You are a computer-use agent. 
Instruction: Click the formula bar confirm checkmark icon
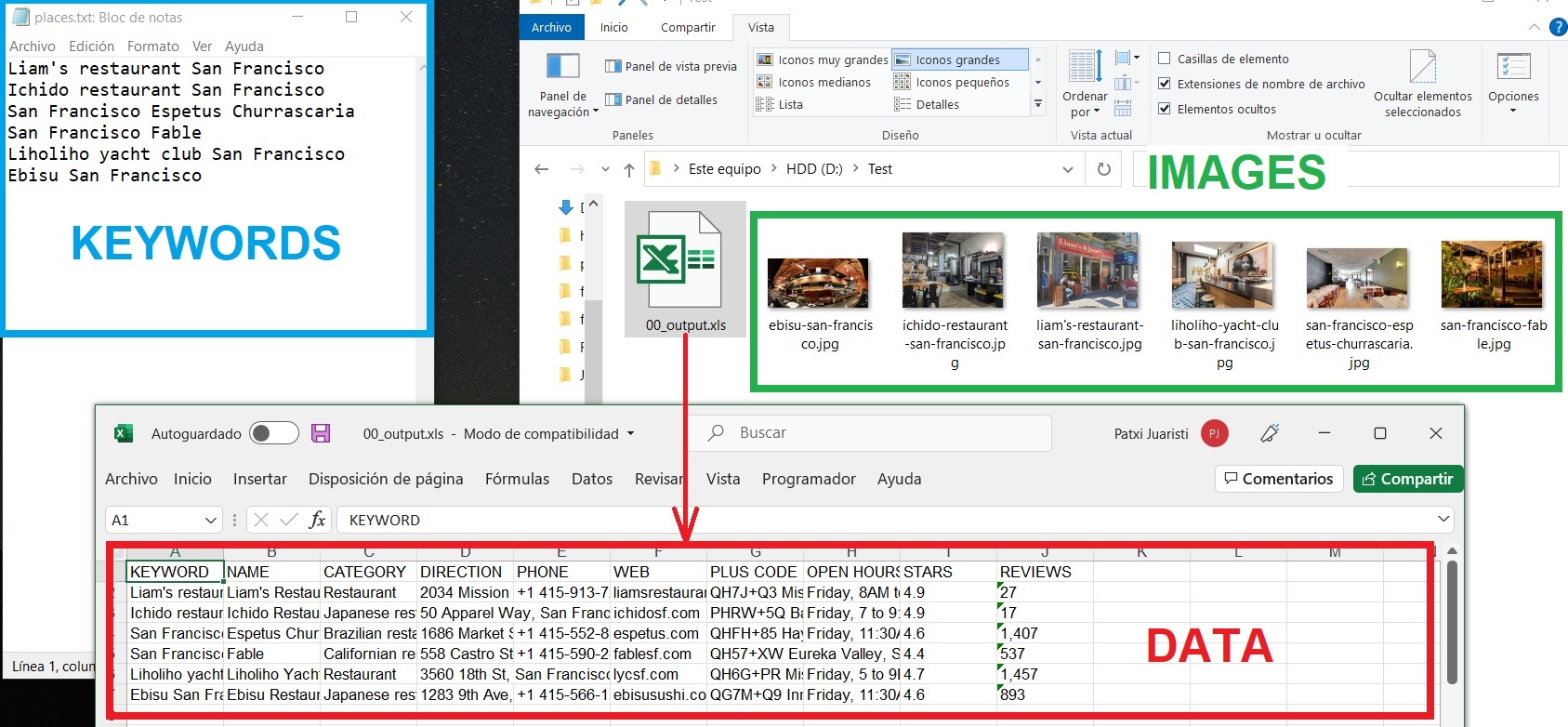(289, 520)
